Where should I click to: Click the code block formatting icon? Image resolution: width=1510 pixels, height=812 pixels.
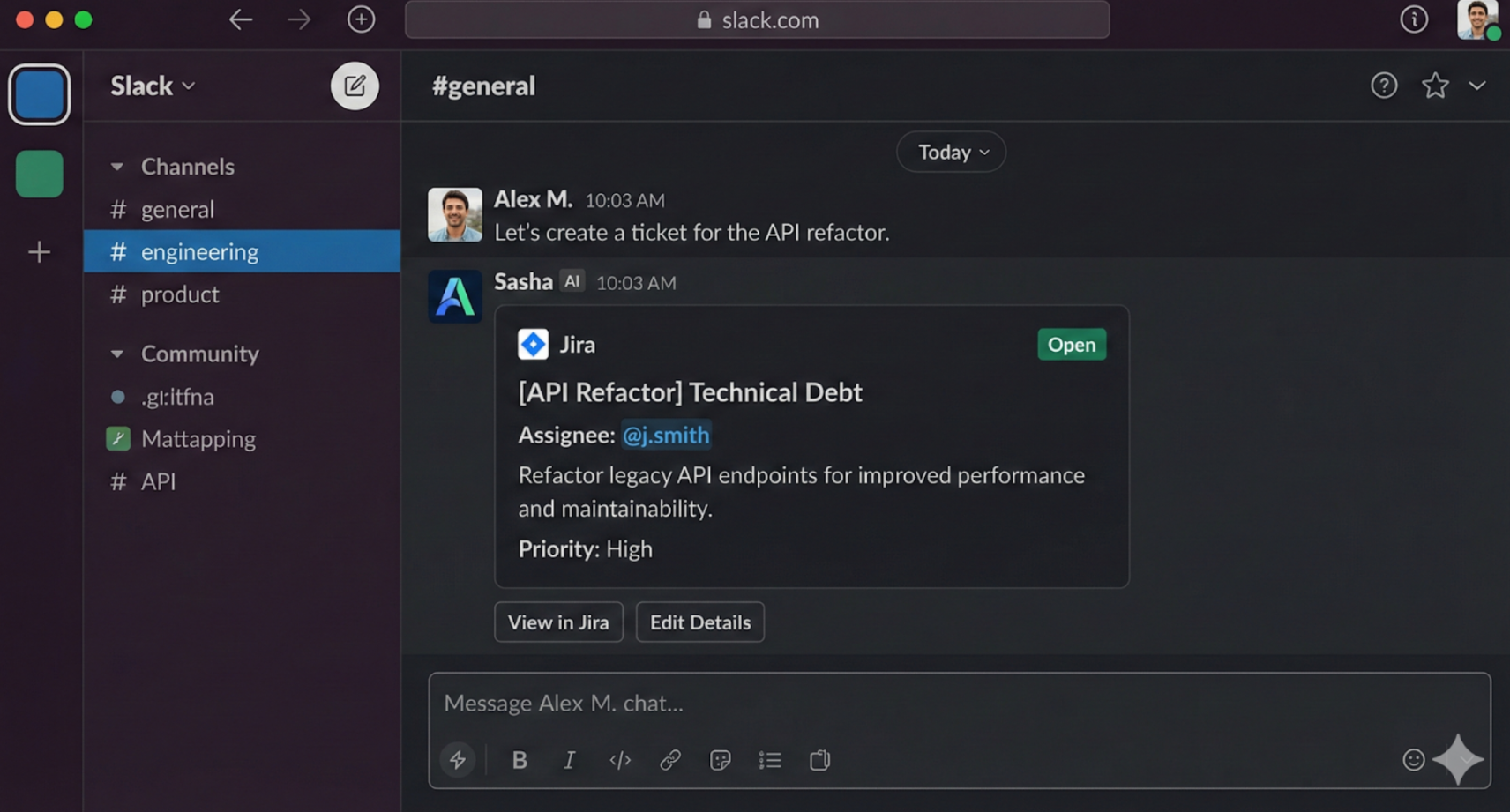[x=620, y=760]
